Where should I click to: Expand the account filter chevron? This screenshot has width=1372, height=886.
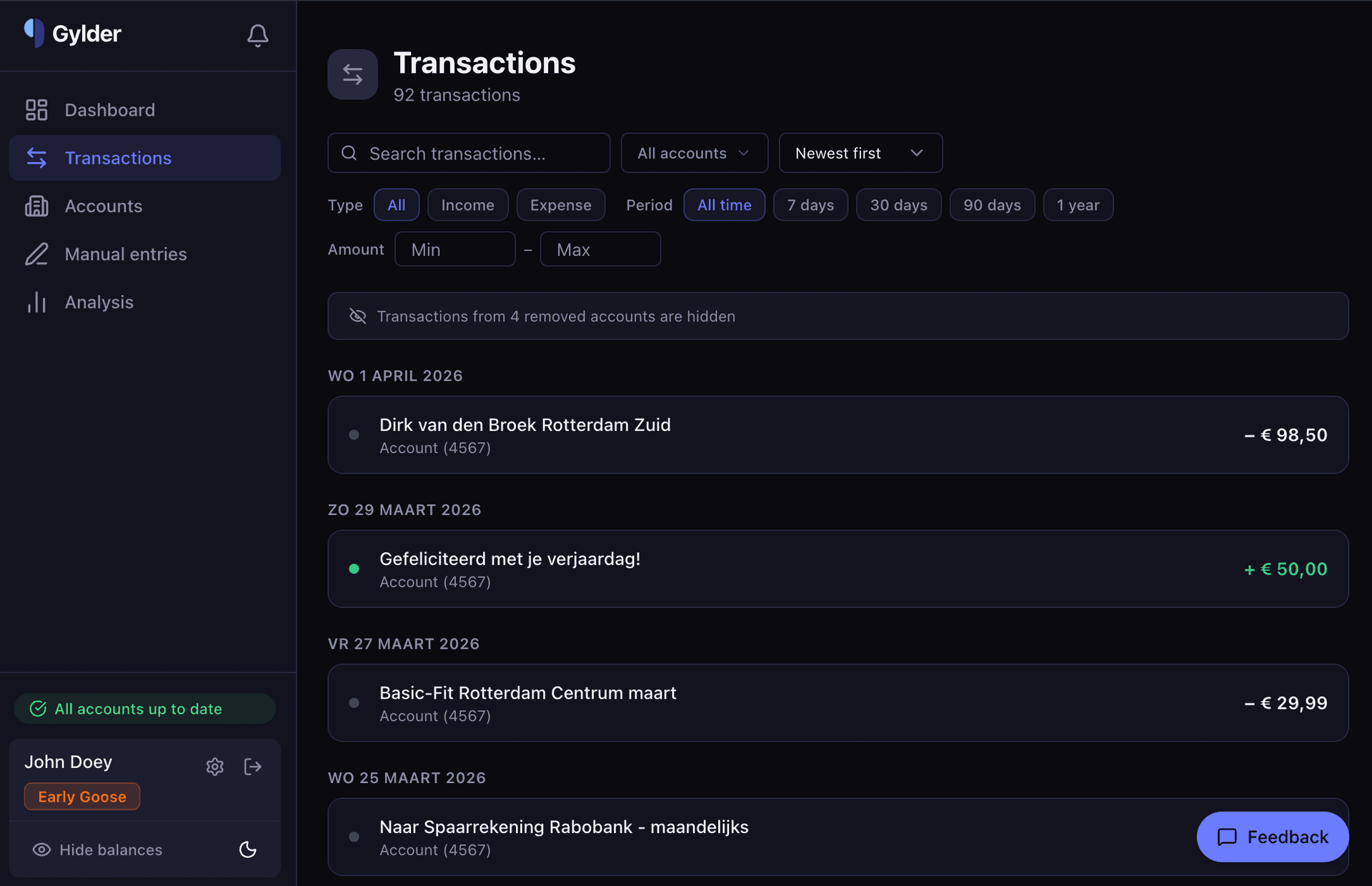744,153
